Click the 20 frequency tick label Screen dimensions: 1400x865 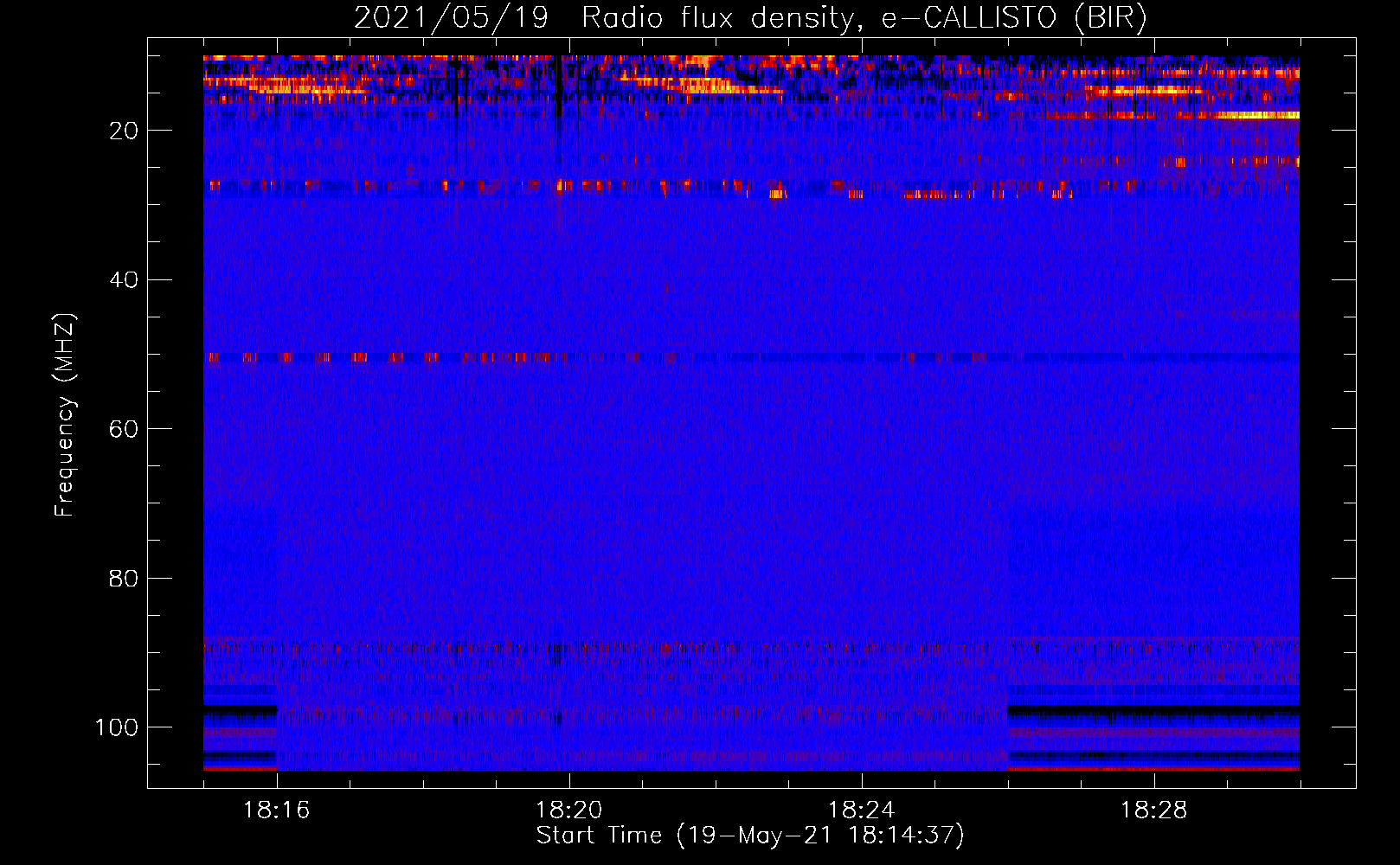[124, 131]
